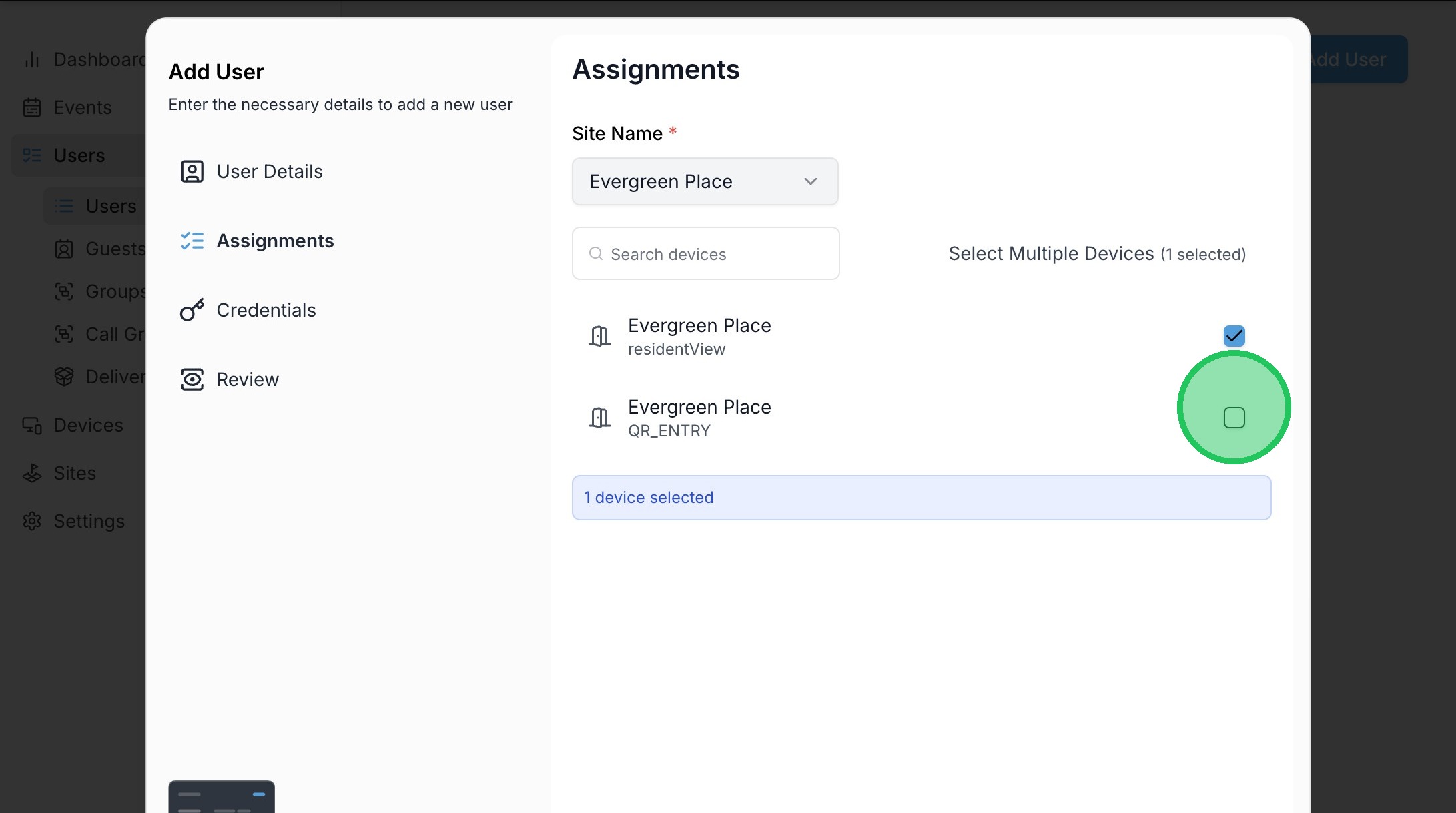Viewport: 1456px width, 813px height.
Task: Click the Settings gear icon in sidebar
Action: (x=32, y=521)
